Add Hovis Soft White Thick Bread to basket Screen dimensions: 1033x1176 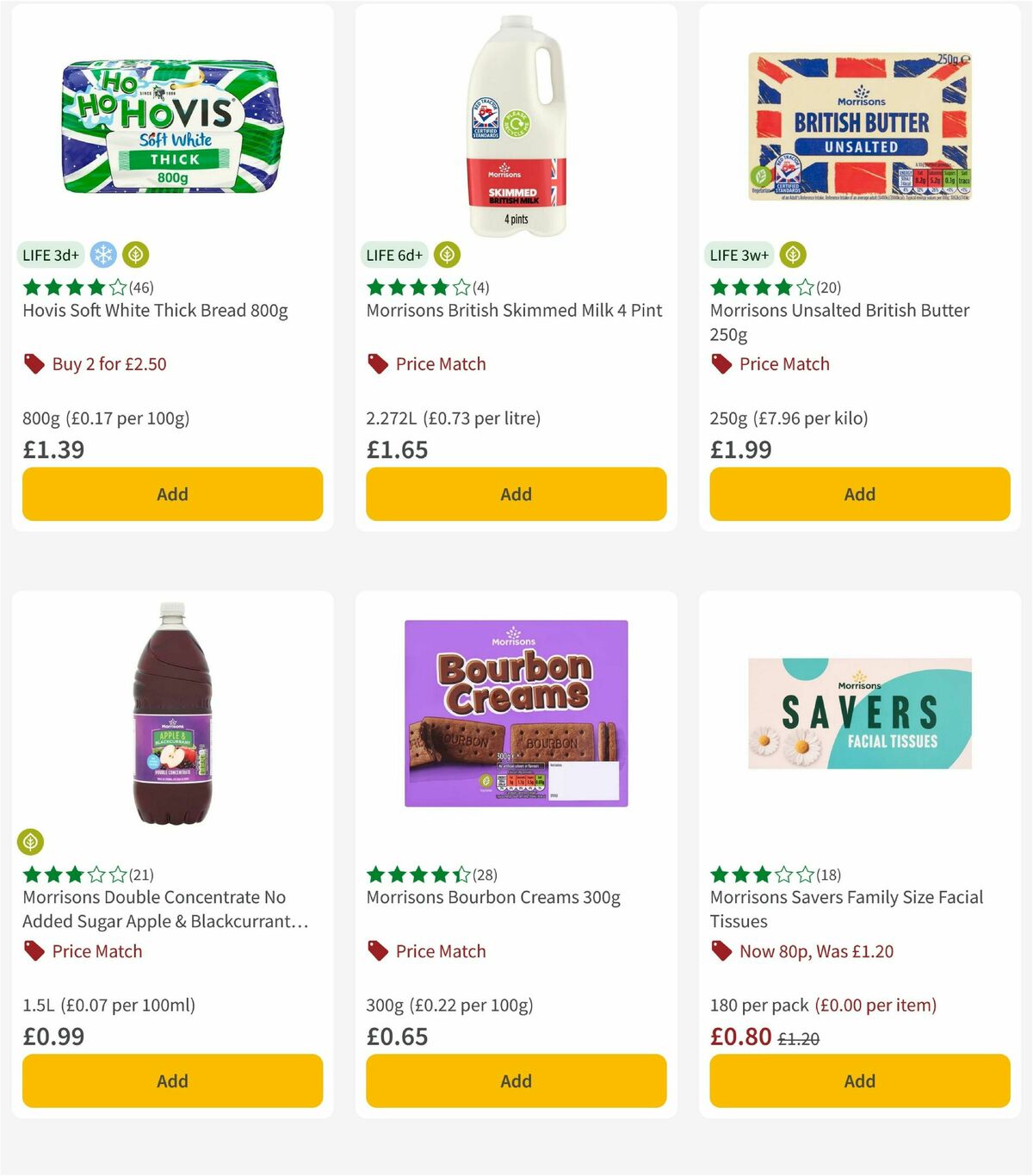click(172, 494)
